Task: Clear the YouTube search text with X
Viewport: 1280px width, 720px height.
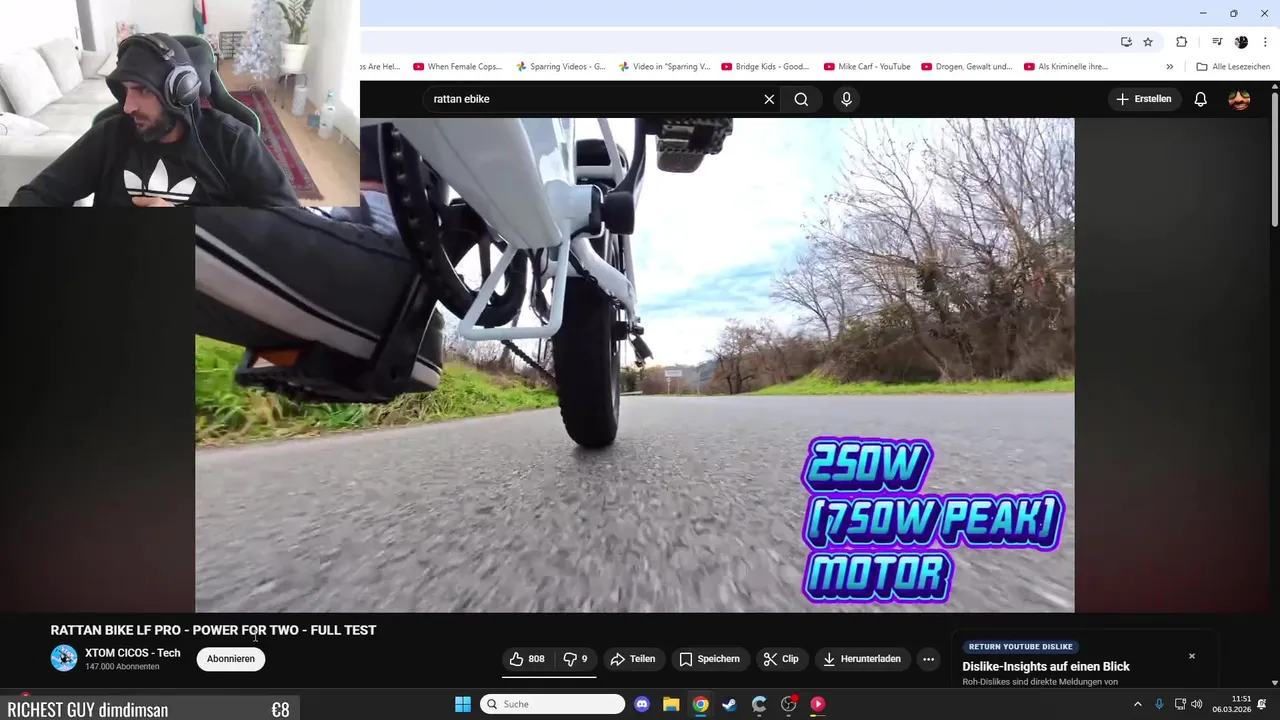Action: 769,99
